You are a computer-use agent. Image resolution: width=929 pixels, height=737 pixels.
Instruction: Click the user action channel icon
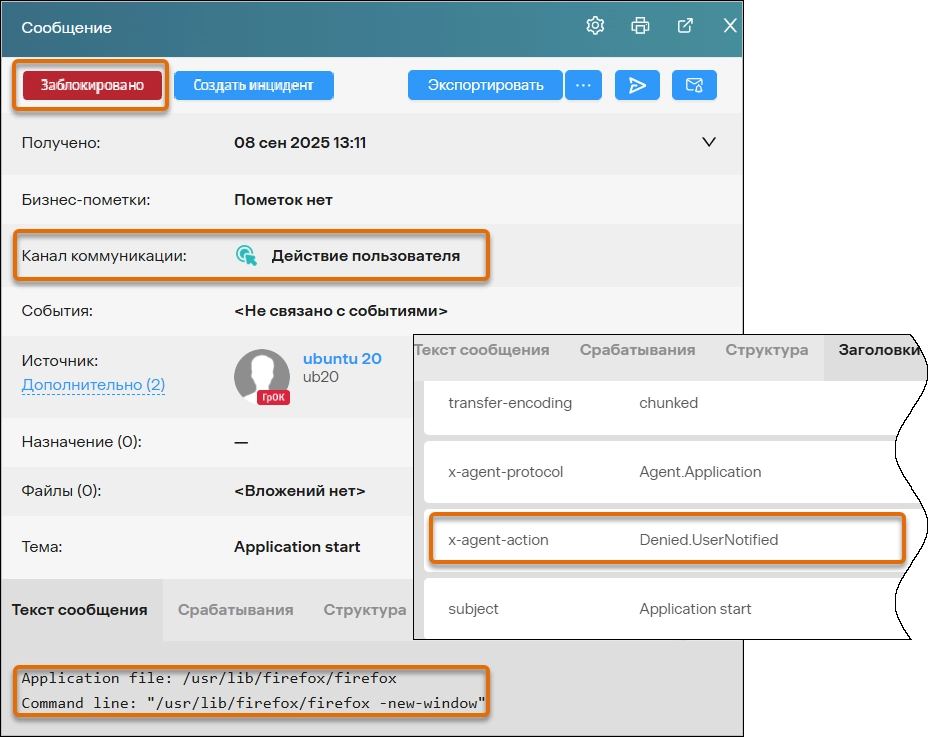pos(246,256)
